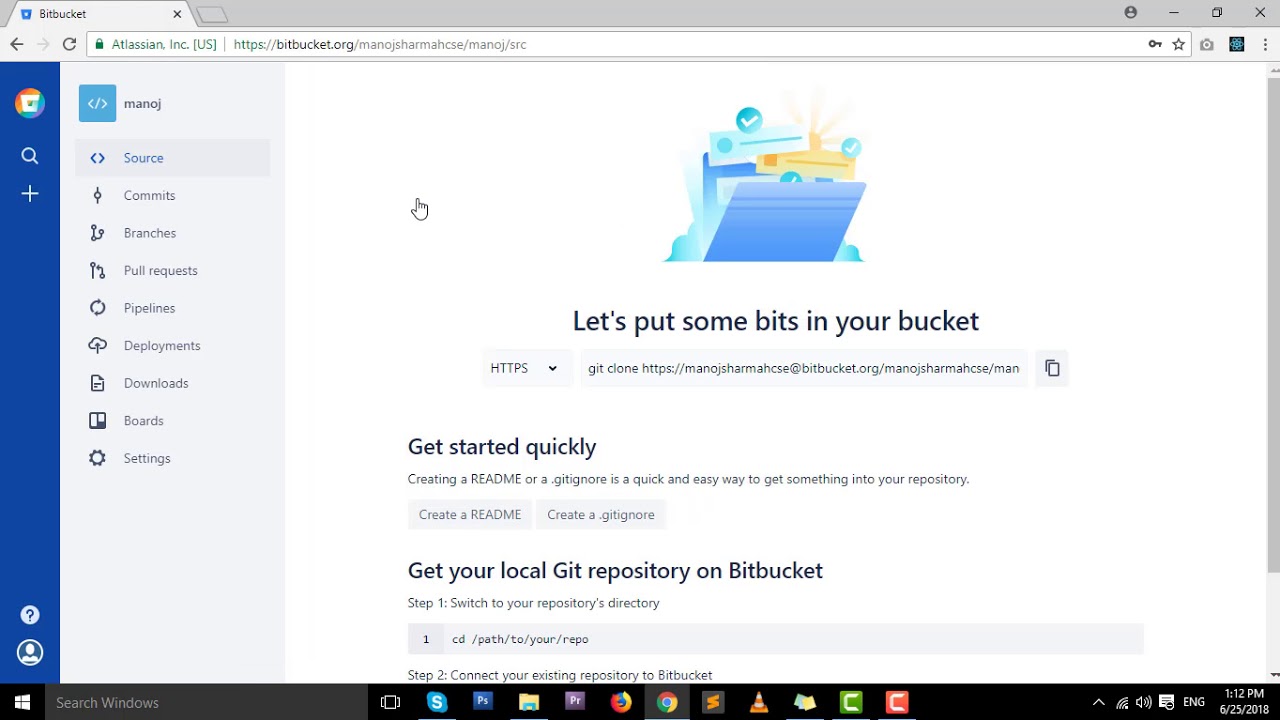
Task: Open search from the blue sidebar magnifier
Action: pos(30,156)
